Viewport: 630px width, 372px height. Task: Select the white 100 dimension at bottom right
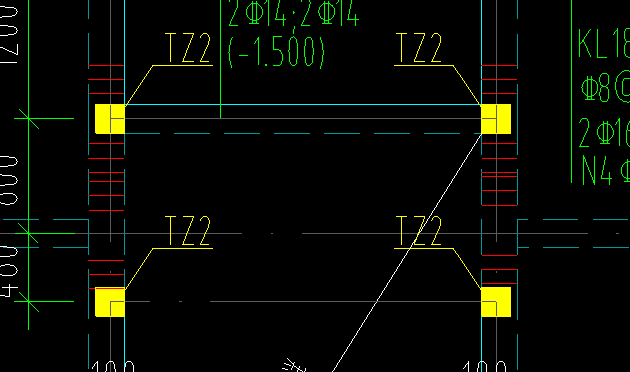[x=485, y=366]
